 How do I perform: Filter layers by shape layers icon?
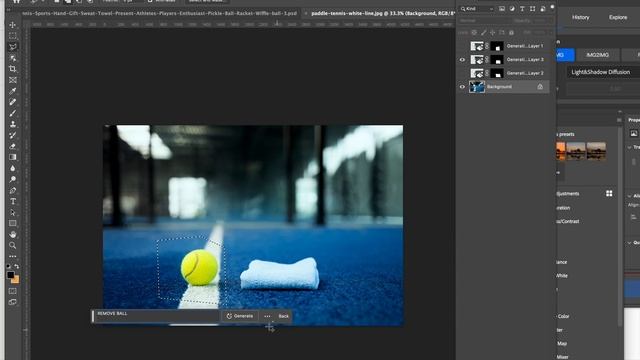point(532,9)
